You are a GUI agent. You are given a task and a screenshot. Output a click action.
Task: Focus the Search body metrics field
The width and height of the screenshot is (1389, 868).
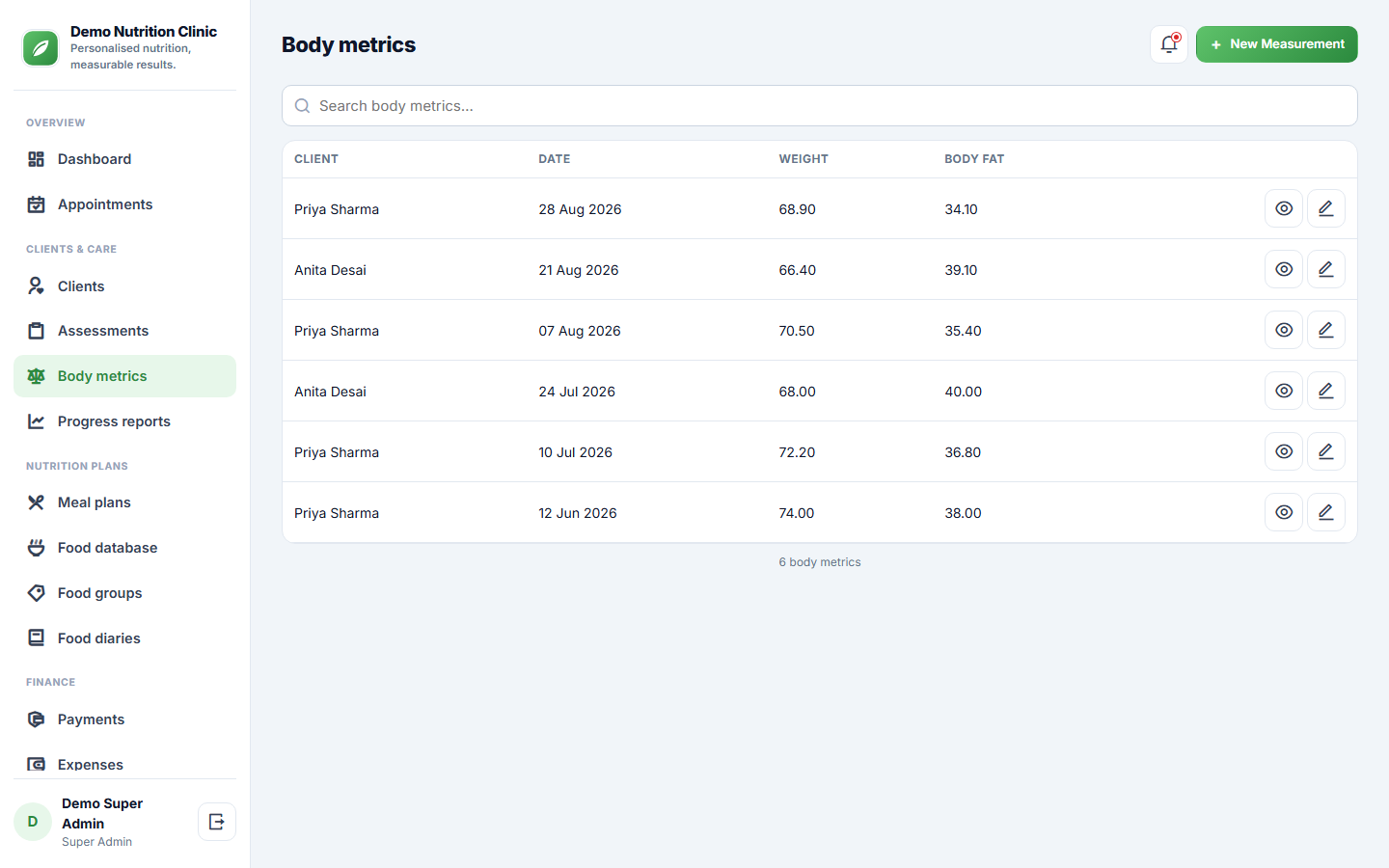click(x=820, y=106)
